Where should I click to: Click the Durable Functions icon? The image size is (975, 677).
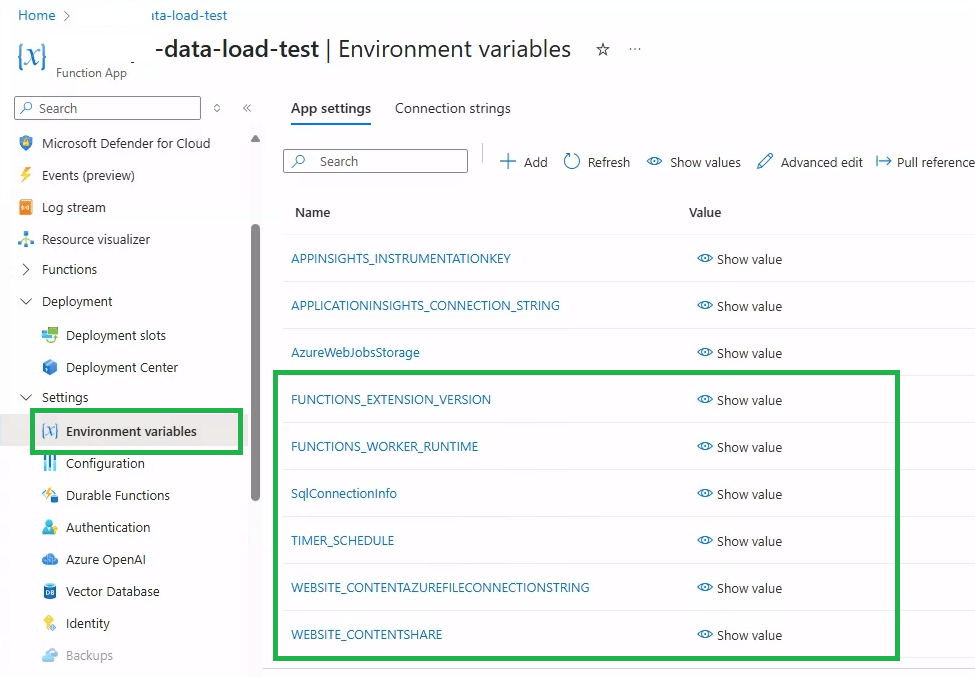[50, 495]
